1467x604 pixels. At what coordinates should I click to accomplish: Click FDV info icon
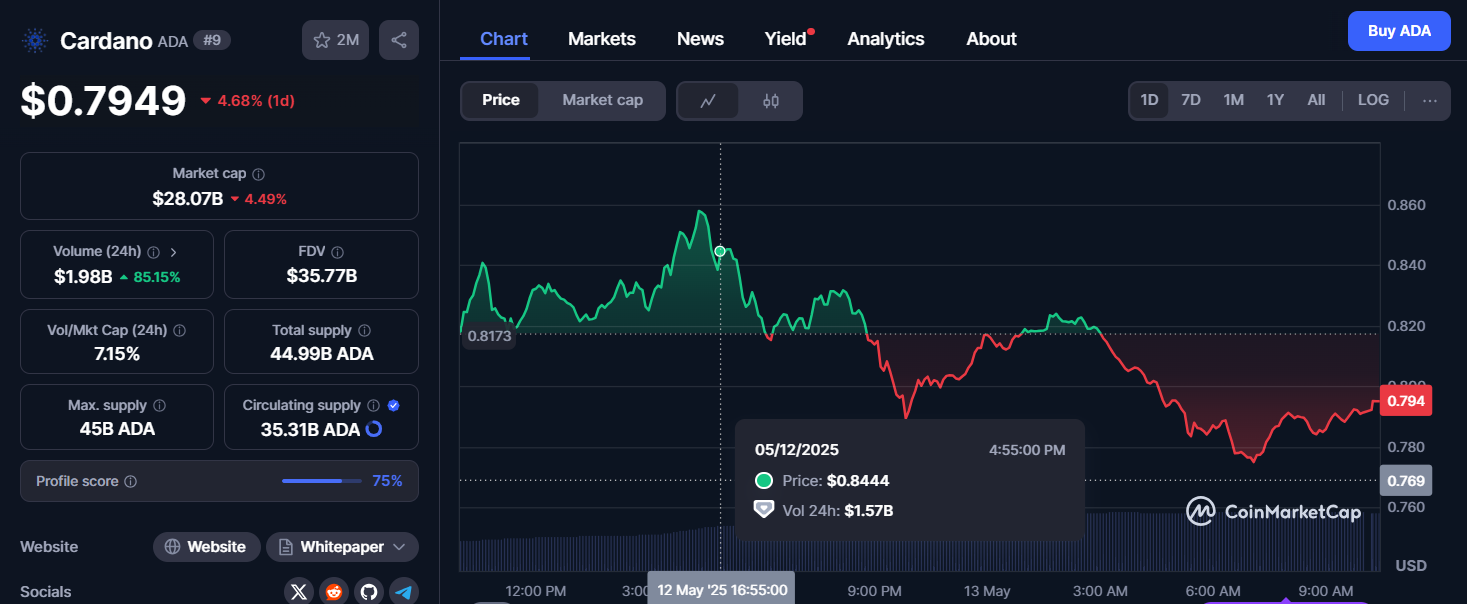338,252
